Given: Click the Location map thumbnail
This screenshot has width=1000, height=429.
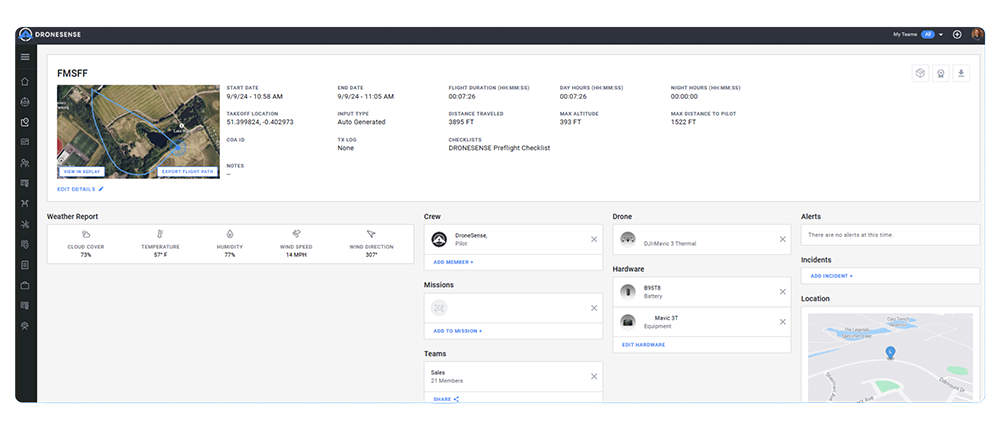Looking at the screenshot, I should [890, 357].
